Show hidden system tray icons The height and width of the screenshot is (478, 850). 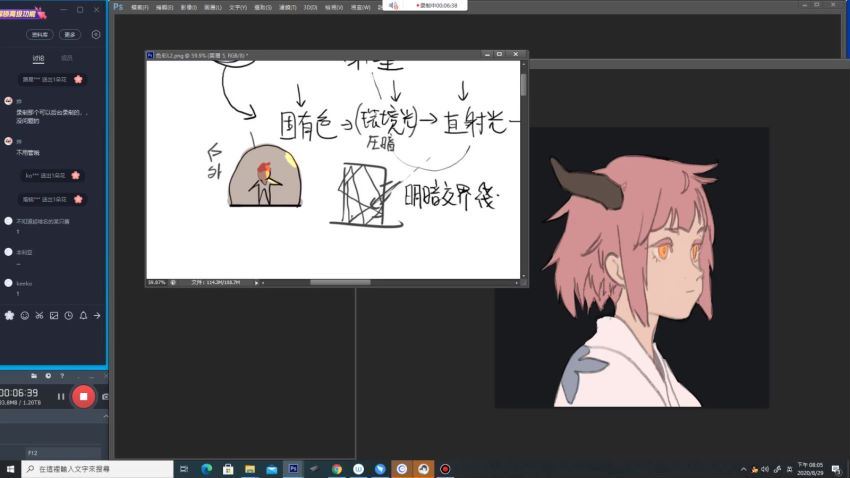[x=743, y=468]
